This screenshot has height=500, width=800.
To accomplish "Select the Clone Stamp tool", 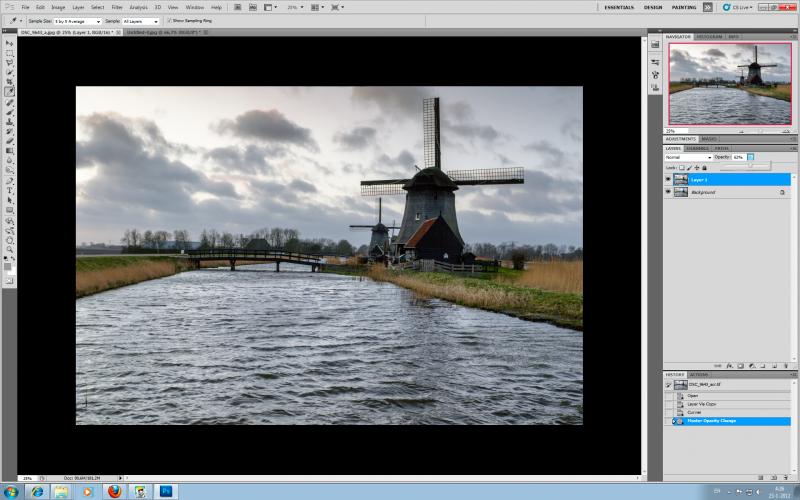I will (9, 122).
